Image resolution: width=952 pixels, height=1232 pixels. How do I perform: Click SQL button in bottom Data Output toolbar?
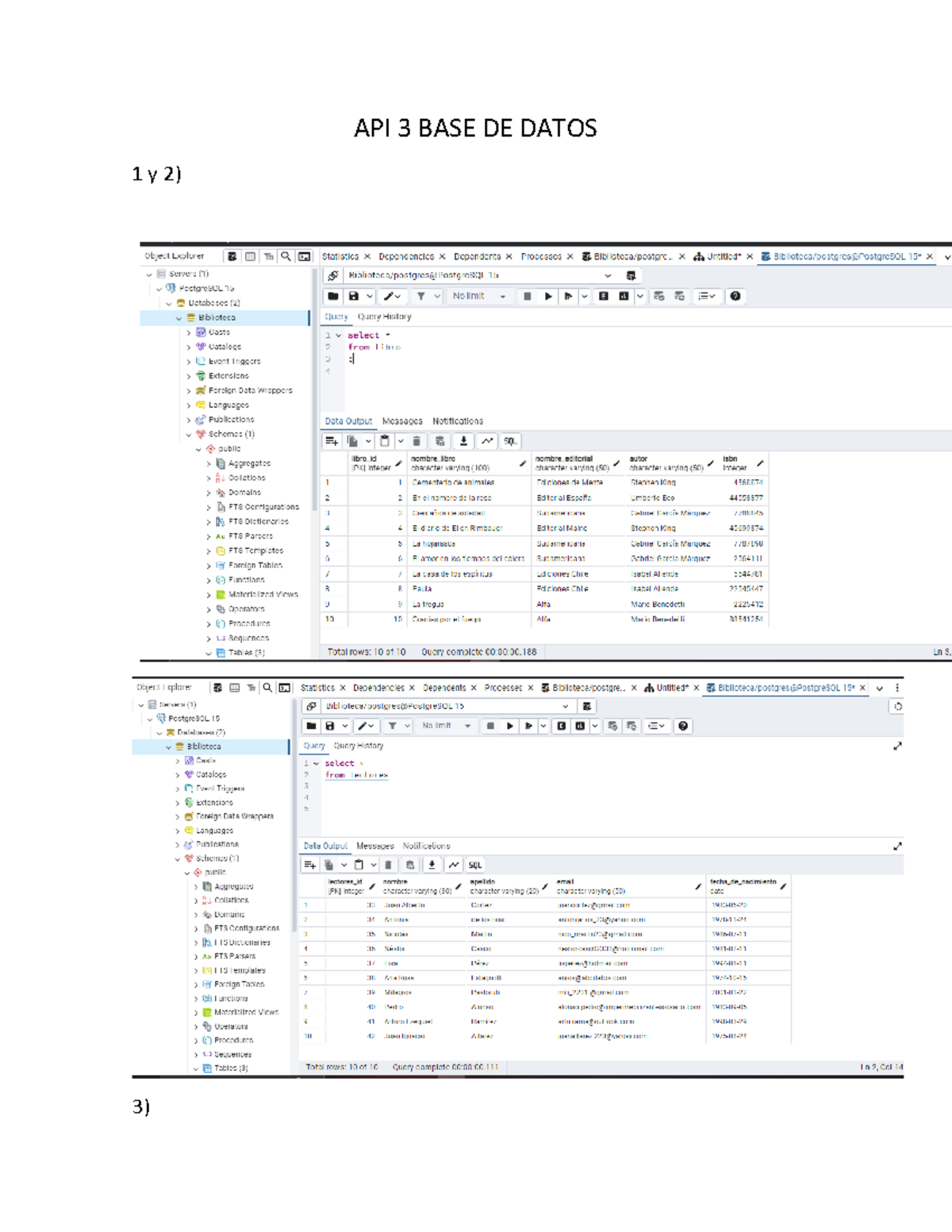point(474,865)
